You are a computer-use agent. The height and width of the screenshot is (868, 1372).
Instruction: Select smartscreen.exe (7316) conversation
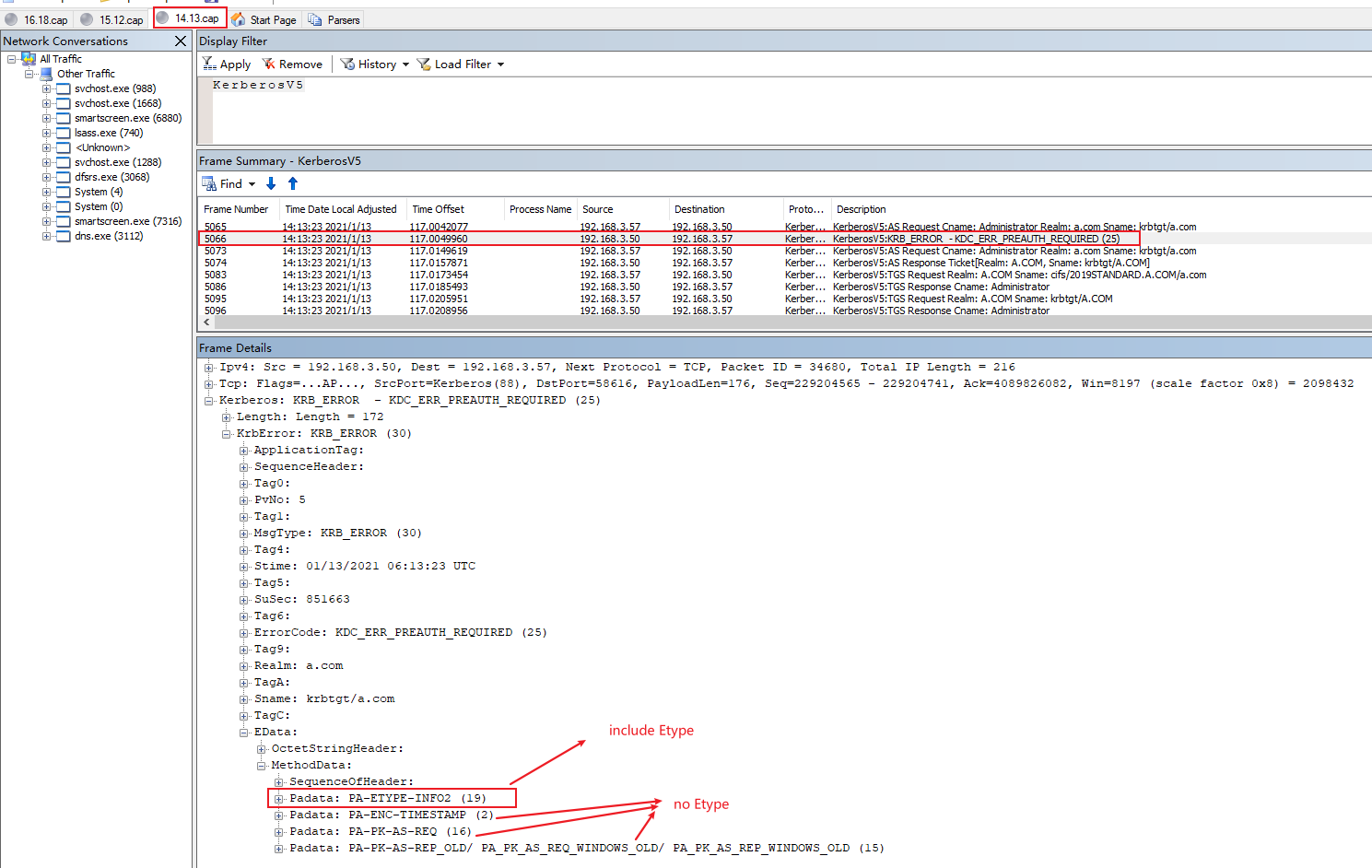click(128, 221)
